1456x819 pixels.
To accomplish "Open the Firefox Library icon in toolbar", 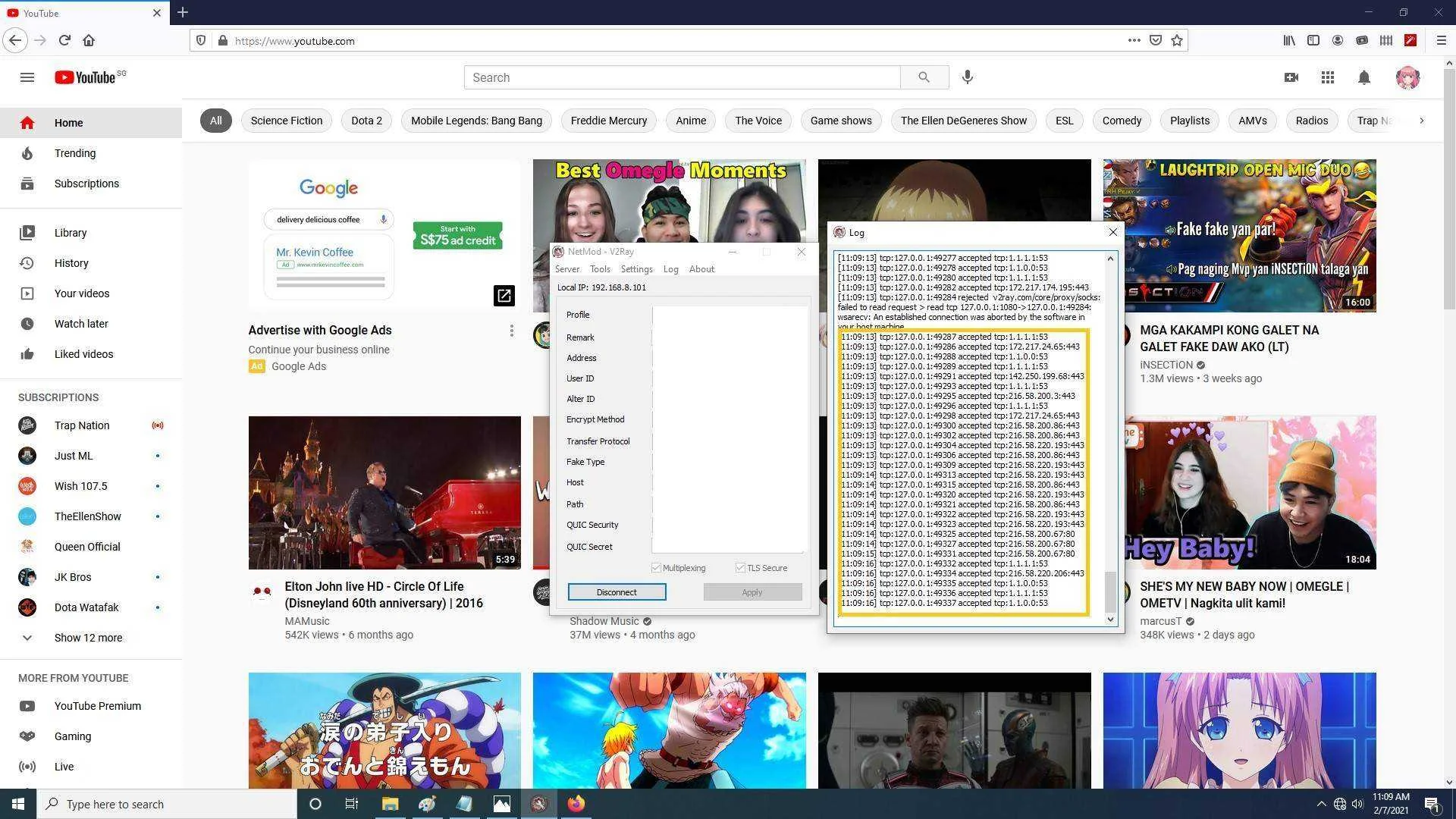I will (x=1289, y=40).
